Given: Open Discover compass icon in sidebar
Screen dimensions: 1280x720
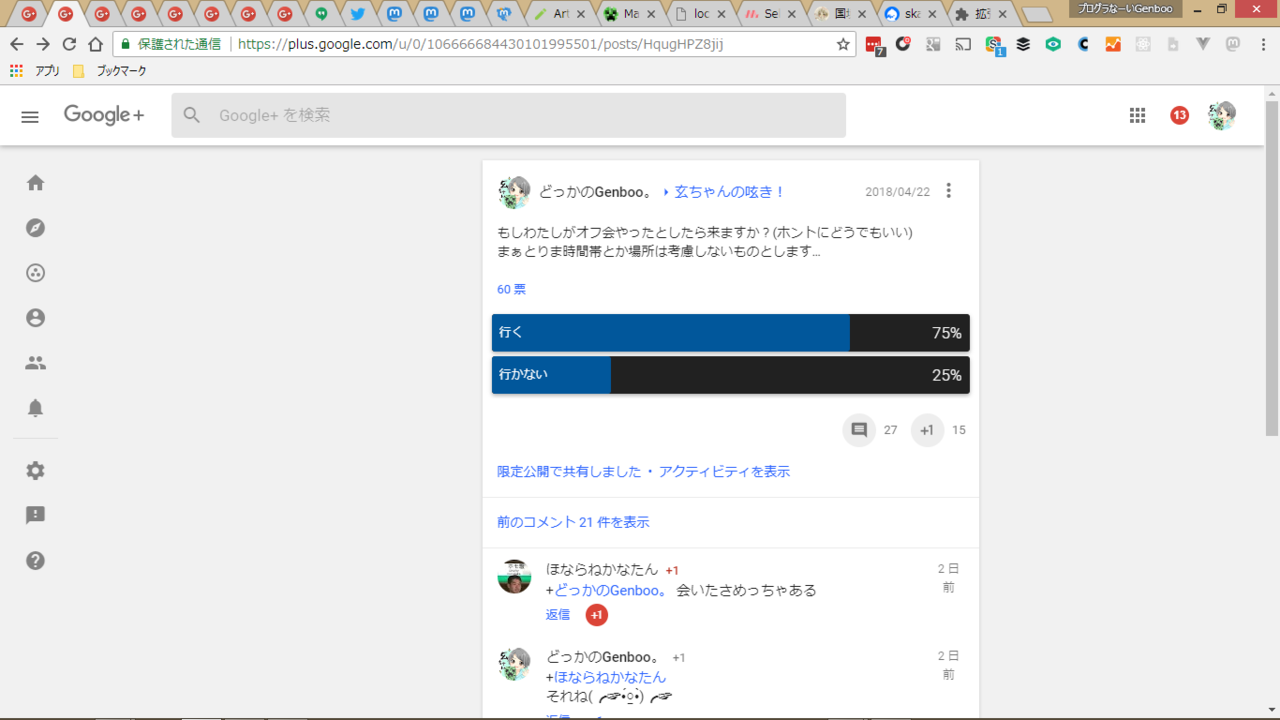Looking at the screenshot, I should tap(36, 228).
